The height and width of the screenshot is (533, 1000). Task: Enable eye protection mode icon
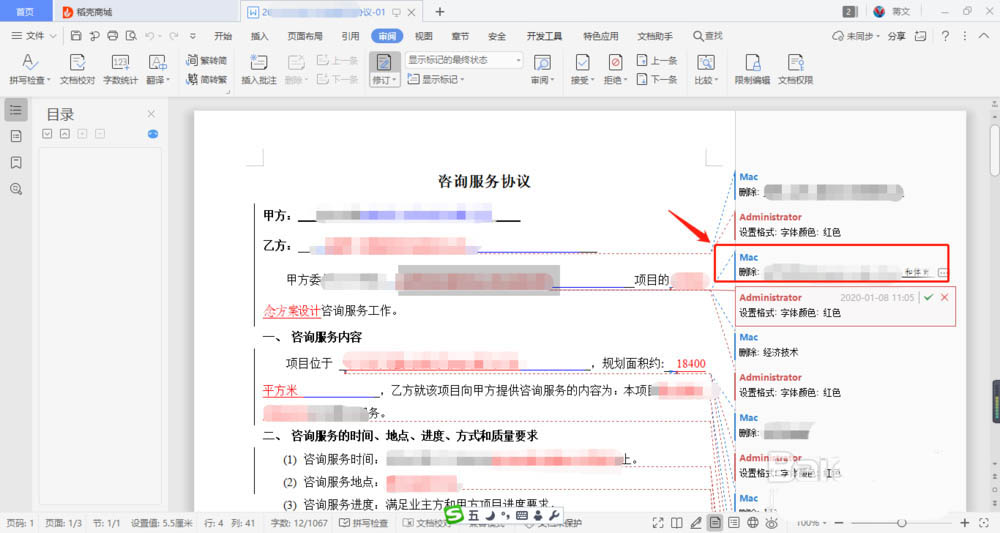pos(772,523)
